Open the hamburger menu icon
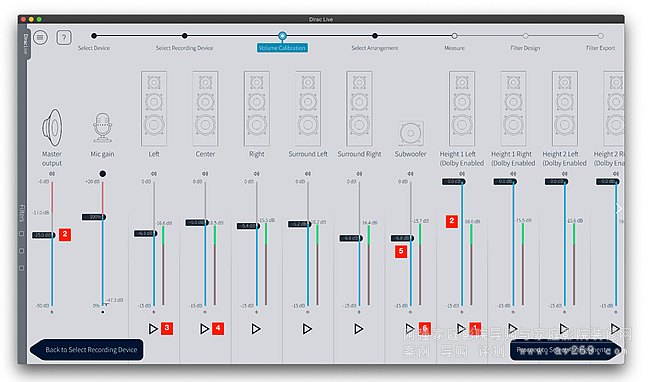The height and width of the screenshot is (382, 650). [40, 38]
